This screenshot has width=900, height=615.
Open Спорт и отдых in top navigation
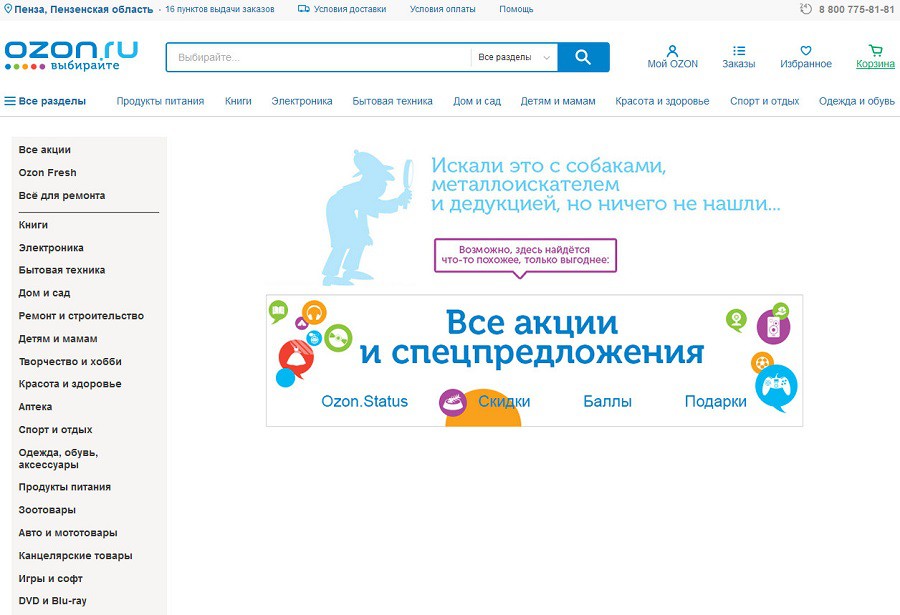765,101
